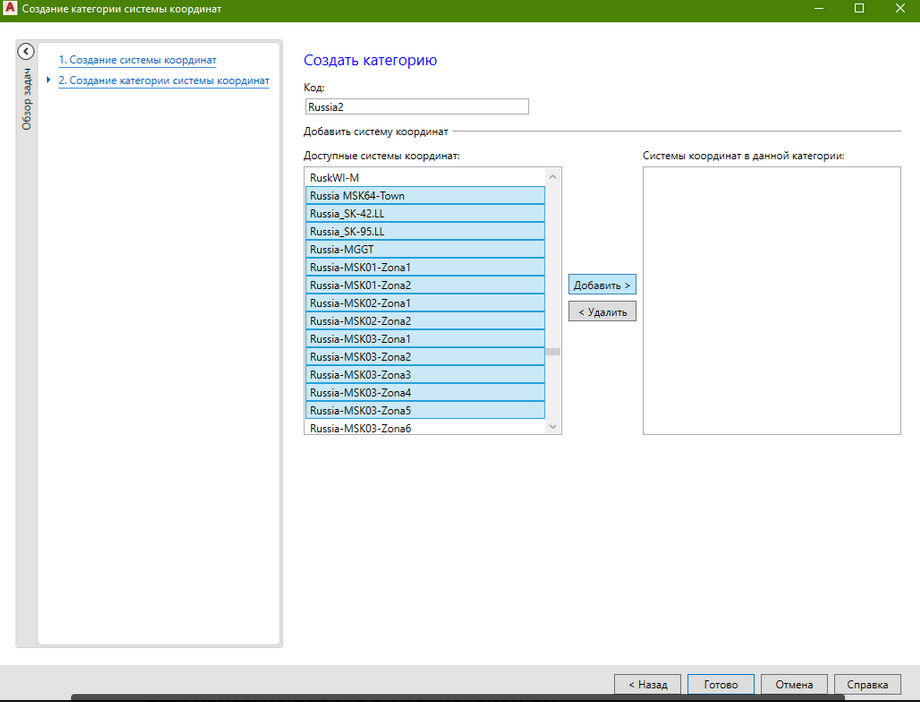Open help via Справка button
Viewport: 920px width, 702px height.
click(x=867, y=685)
